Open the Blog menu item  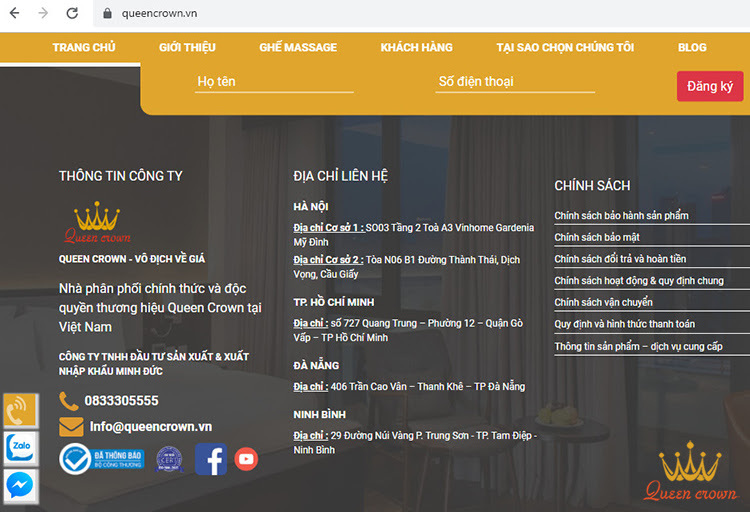coord(692,47)
